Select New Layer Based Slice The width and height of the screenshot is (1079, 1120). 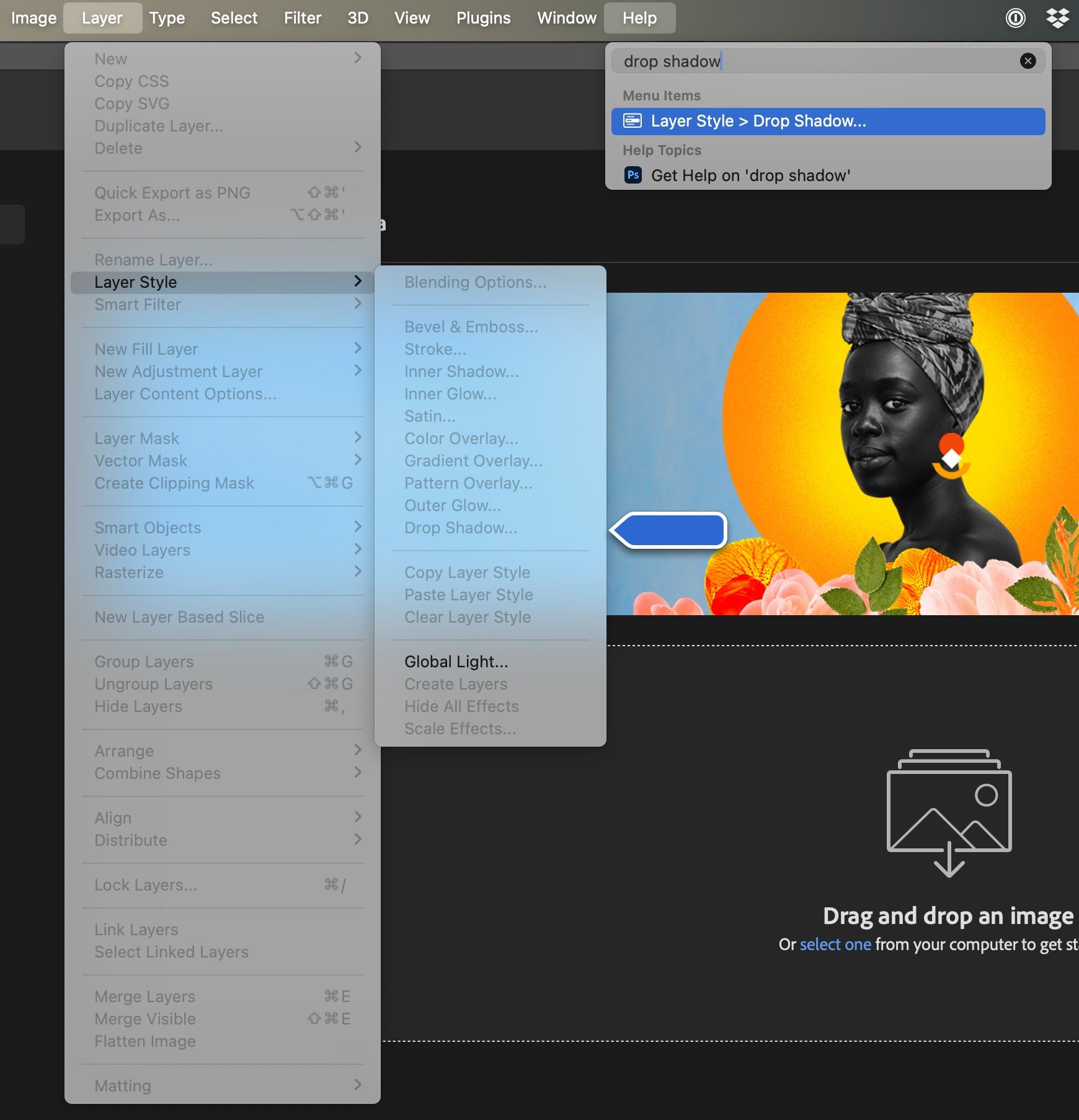click(x=222, y=617)
